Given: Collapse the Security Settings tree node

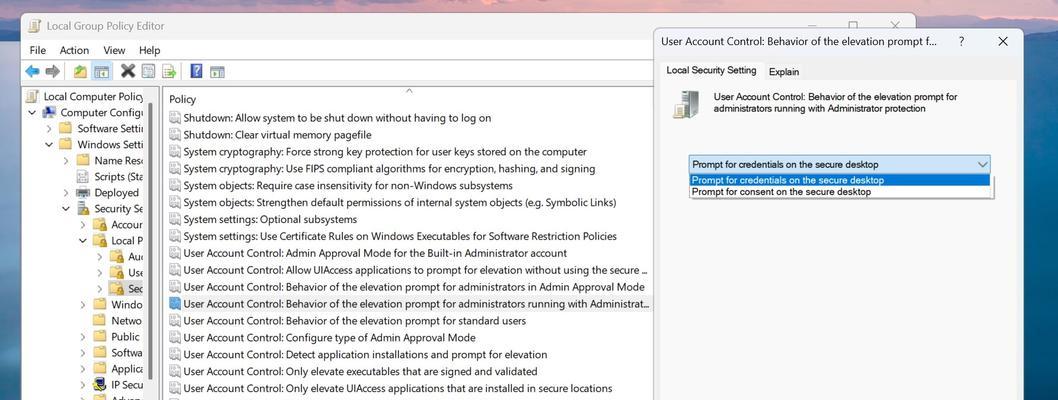Looking at the screenshot, I should tap(66, 208).
